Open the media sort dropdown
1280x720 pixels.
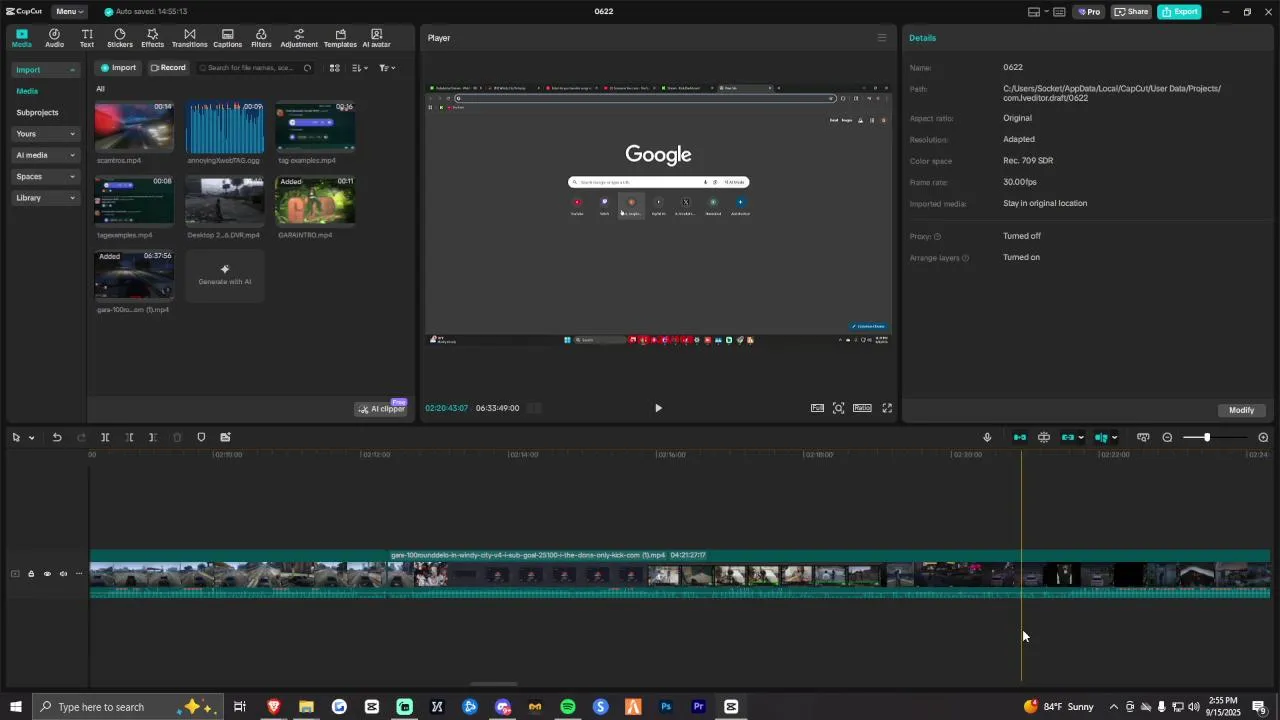click(x=360, y=68)
